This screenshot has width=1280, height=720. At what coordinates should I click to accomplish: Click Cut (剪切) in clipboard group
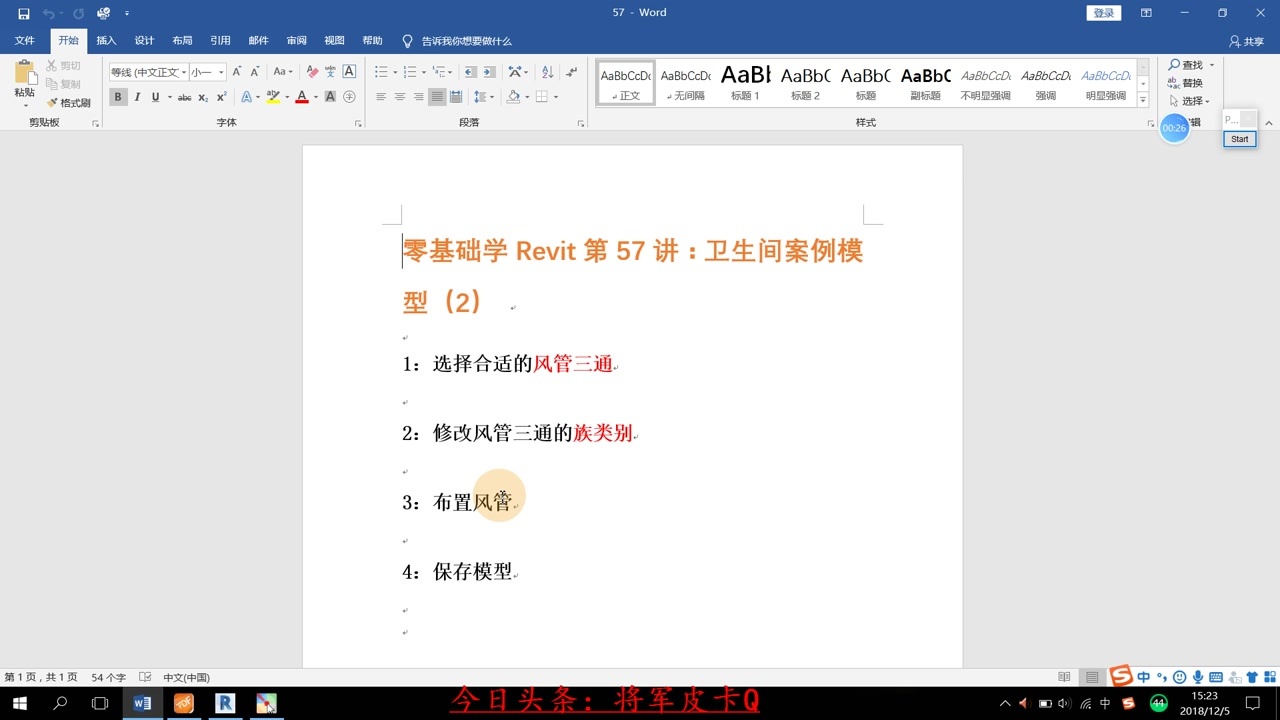tap(63, 66)
